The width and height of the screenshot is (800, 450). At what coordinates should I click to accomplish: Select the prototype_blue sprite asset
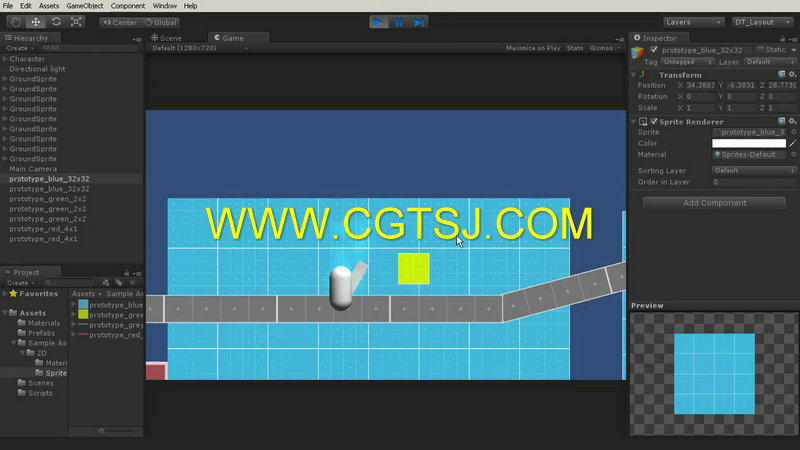110,305
